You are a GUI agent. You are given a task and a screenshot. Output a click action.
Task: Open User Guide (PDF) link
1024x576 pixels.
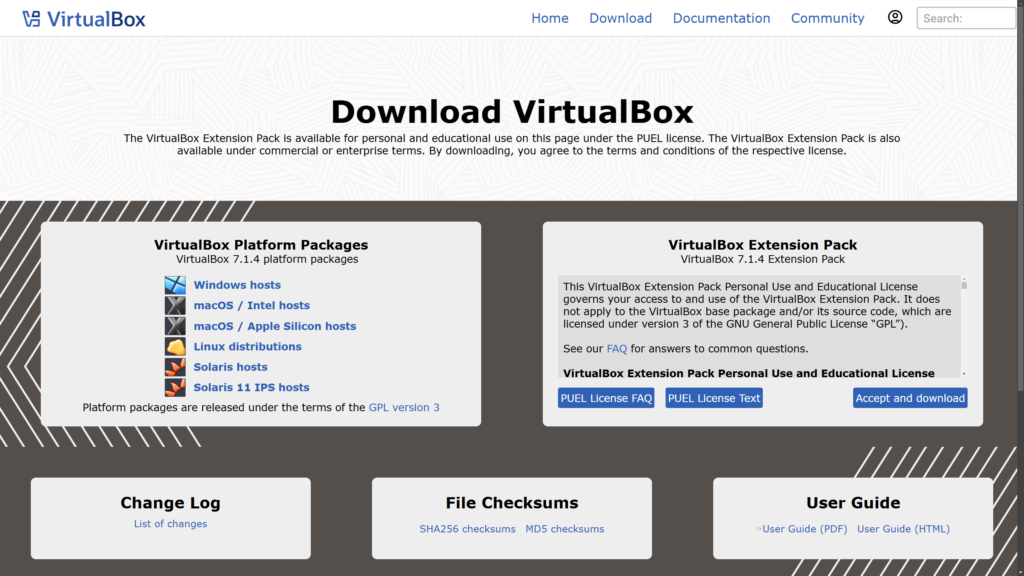coord(805,529)
